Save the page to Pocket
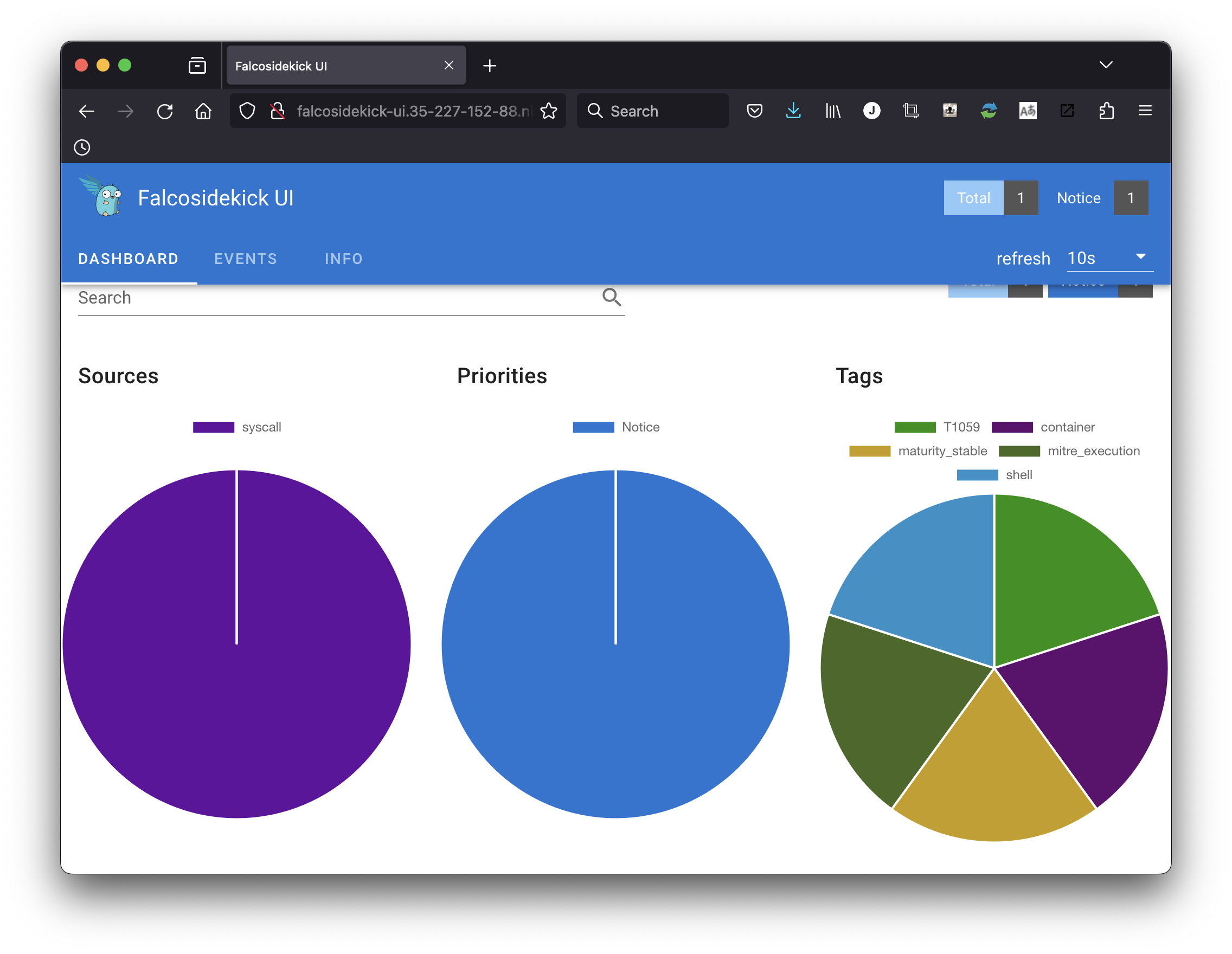This screenshot has height=954, width=1232. point(754,111)
